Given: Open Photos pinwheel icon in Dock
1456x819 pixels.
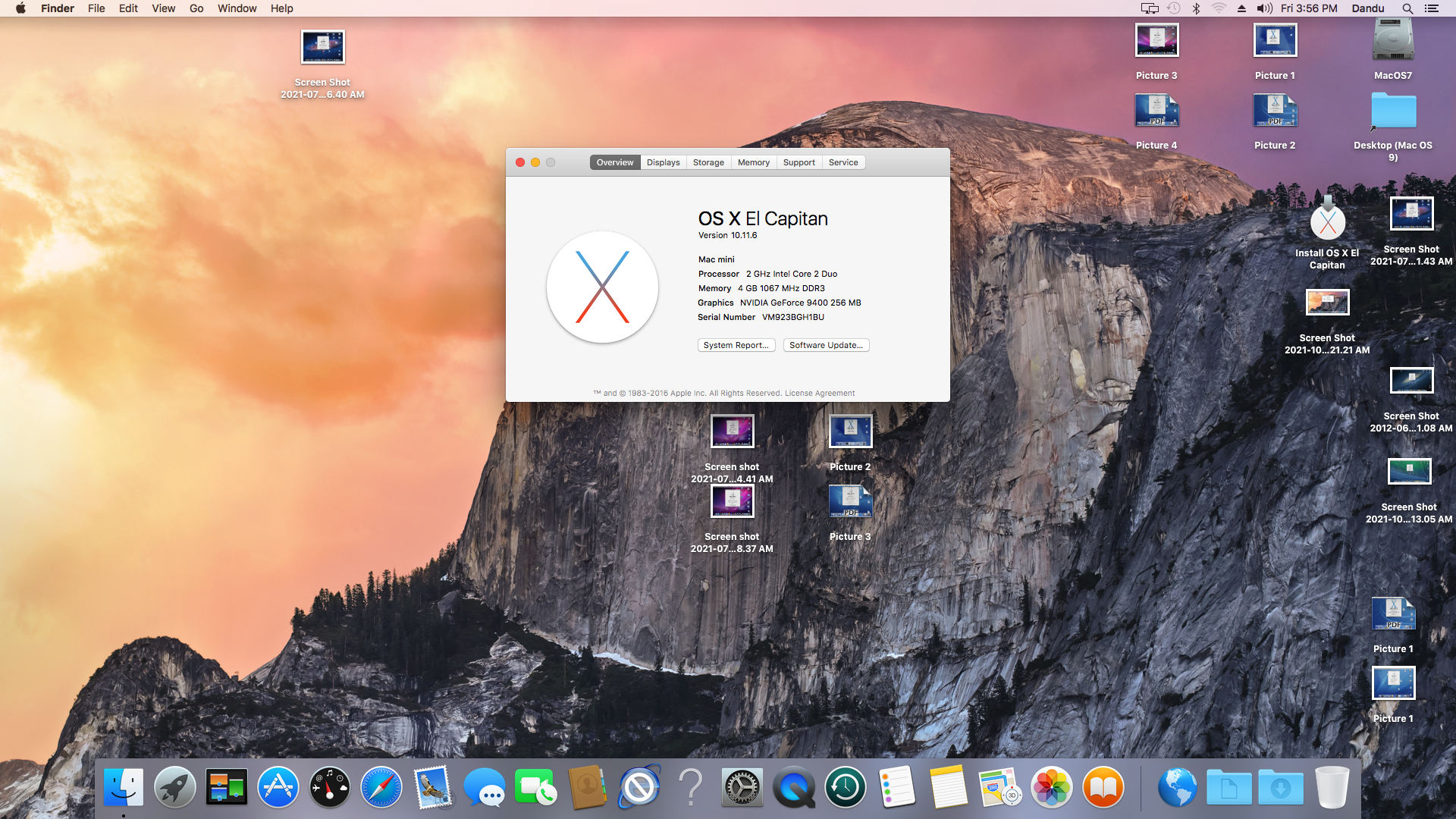Looking at the screenshot, I should [x=1051, y=787].
